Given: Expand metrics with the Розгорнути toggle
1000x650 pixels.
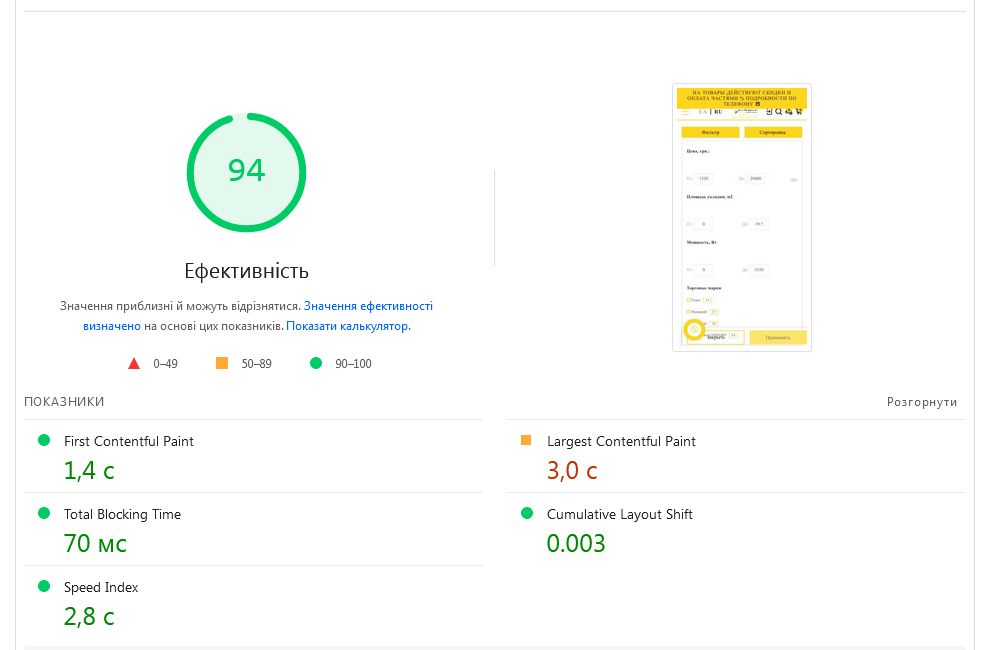Looking at the screenshot, I should [x=921, y=402].
